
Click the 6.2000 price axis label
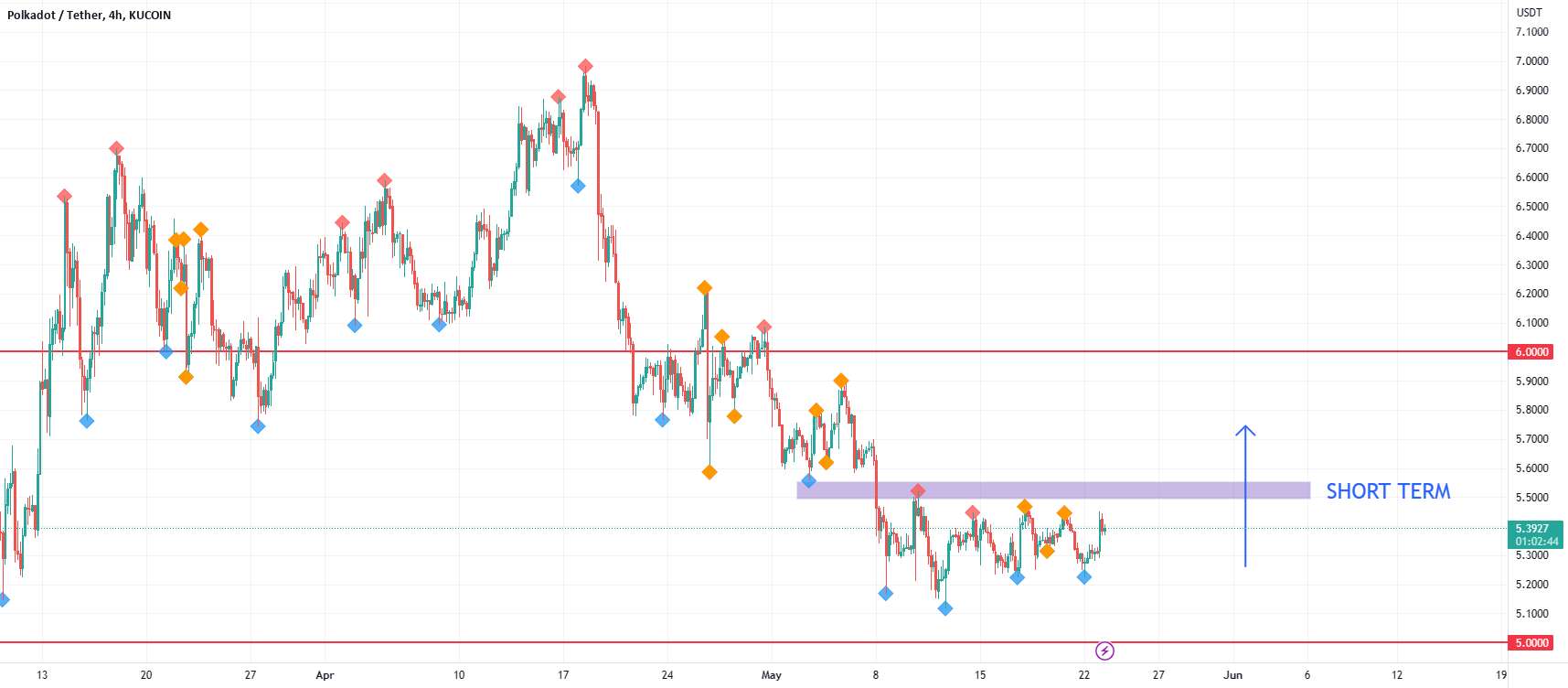pos(1531,294)
